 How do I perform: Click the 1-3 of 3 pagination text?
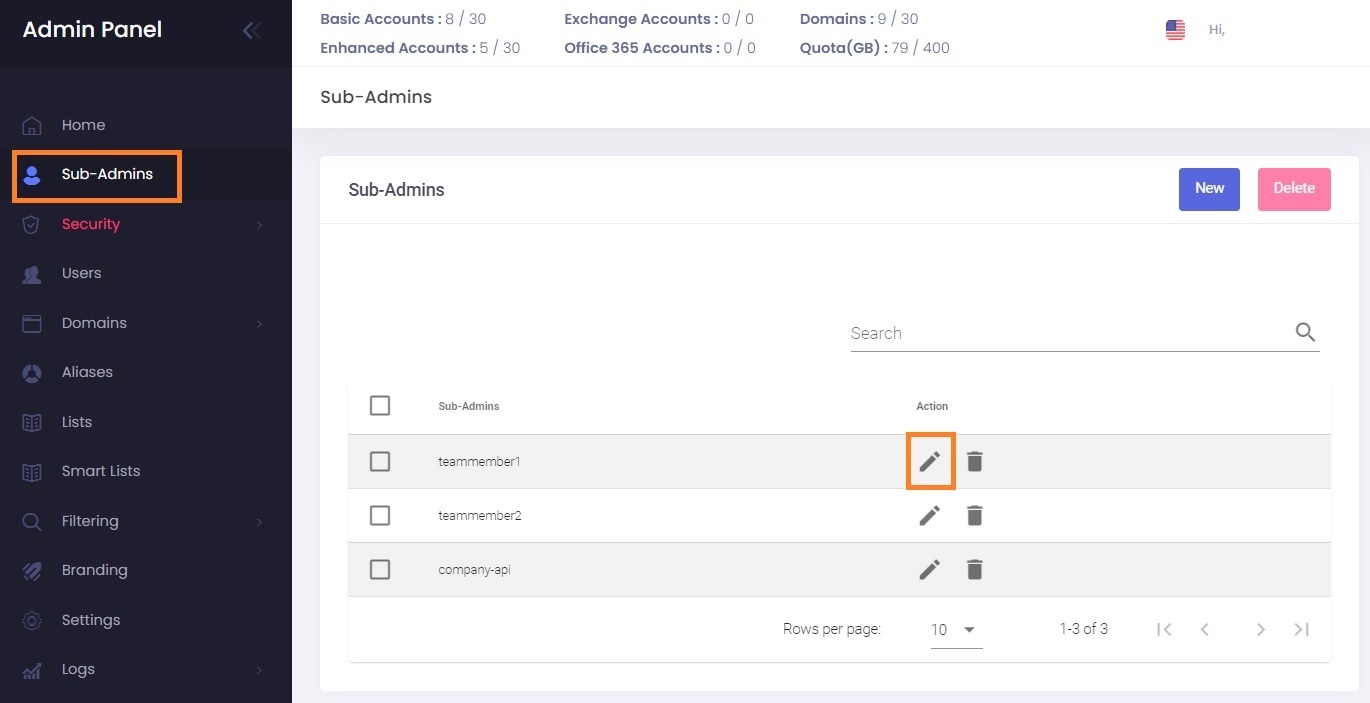[1084, 629]
